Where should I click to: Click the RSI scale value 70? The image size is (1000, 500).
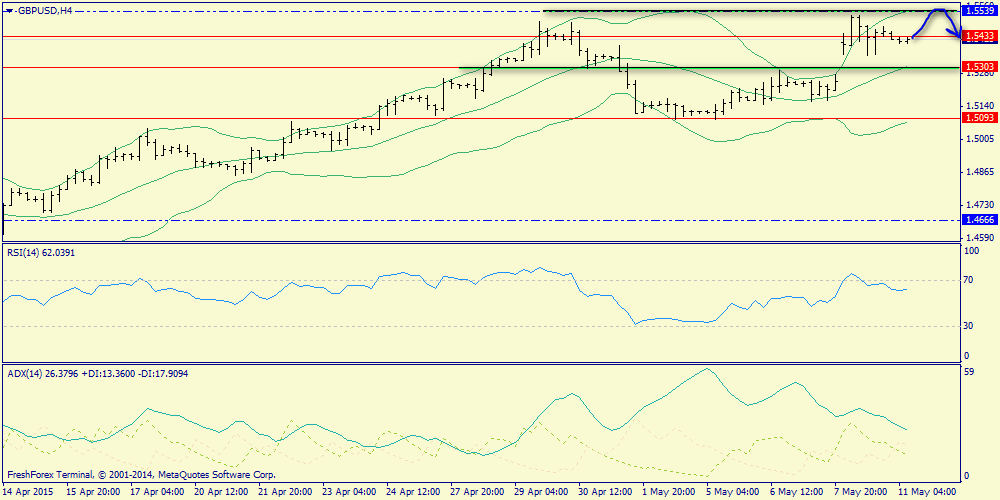(970, 280)
